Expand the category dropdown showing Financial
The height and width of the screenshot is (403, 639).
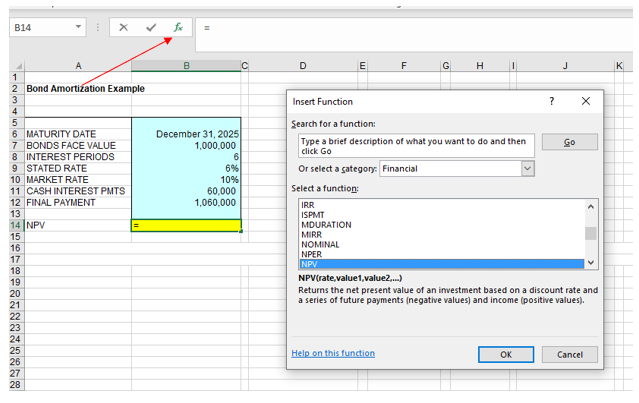[x=528, y=169]
